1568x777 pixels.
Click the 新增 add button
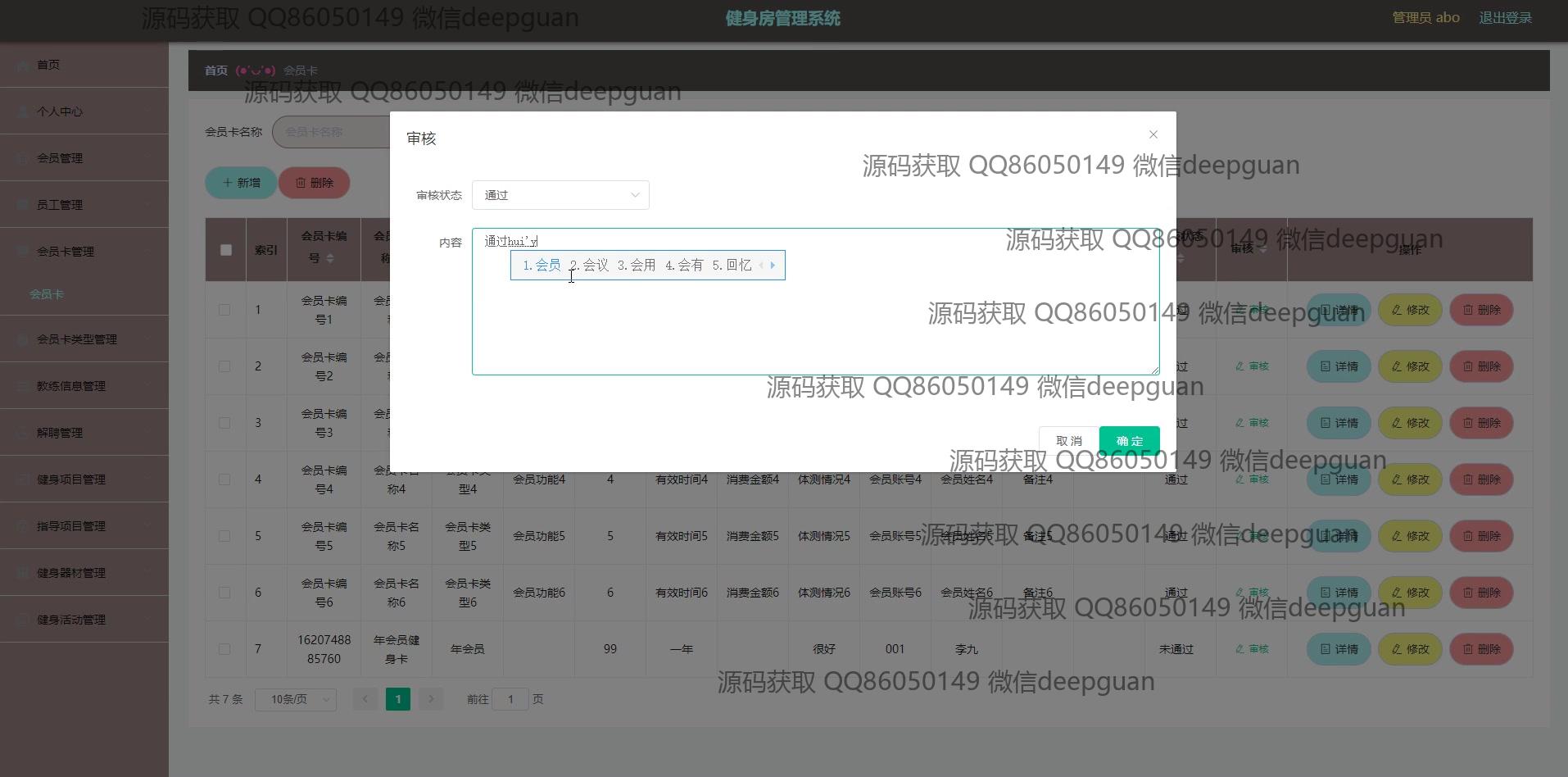pyautogui.click(x=241, y=183)
